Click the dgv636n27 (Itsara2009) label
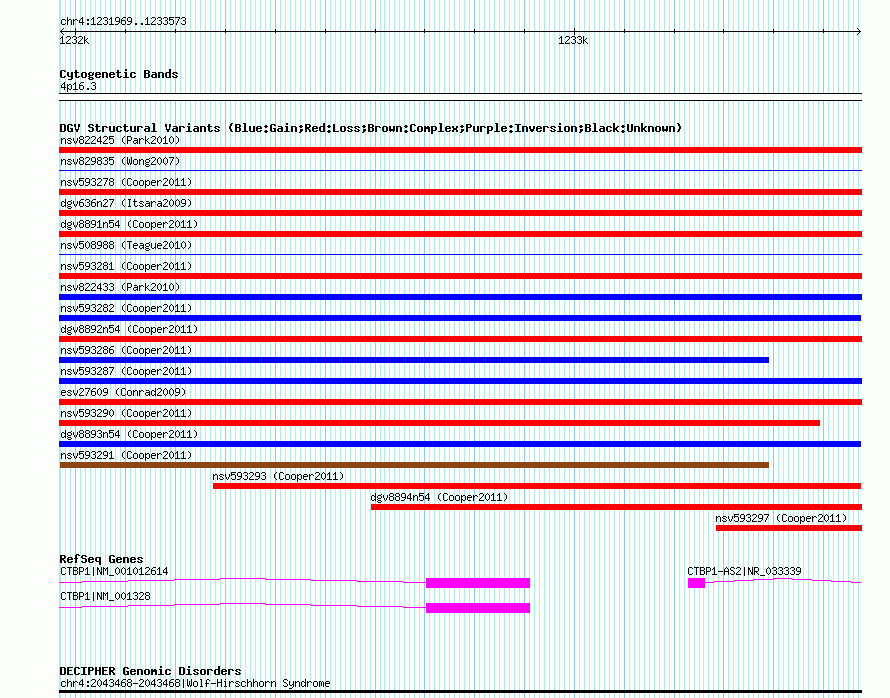The image size is (890, 698). pos(126,203)
